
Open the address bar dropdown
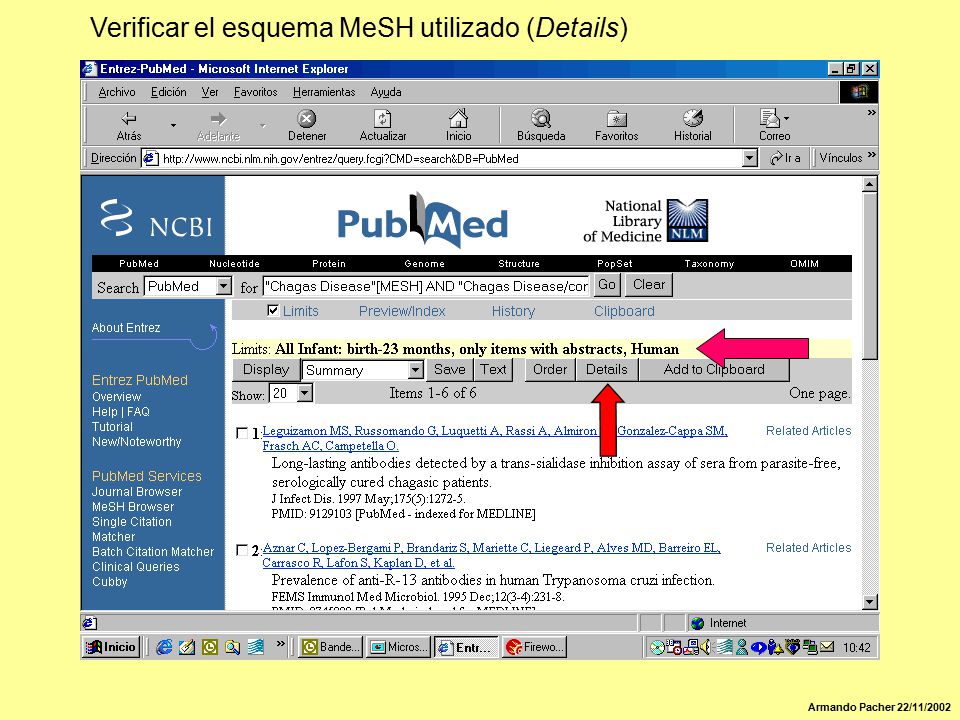(749, 159)
